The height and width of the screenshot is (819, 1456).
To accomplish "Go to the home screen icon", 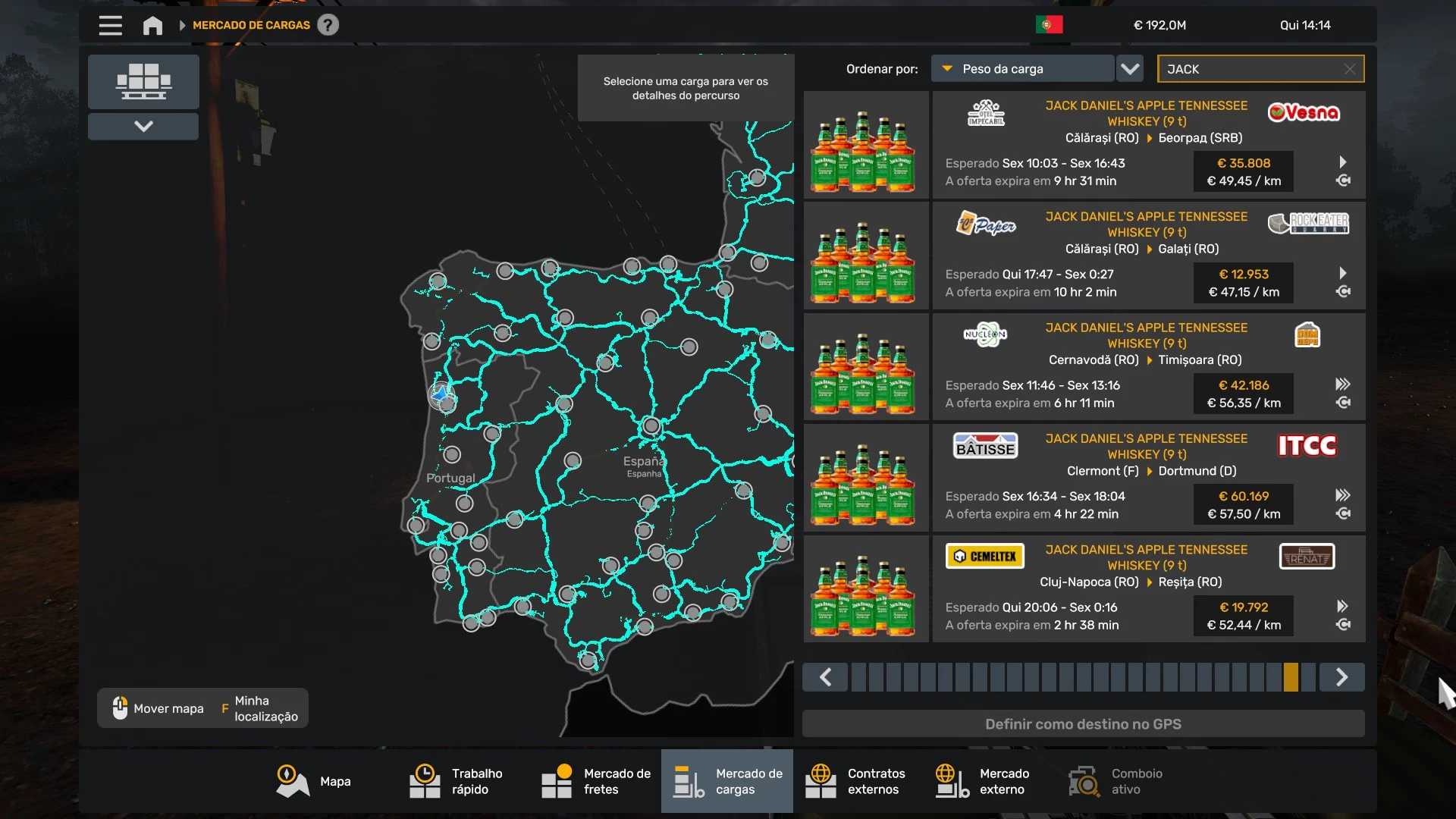I will click(x=152, y=25).
